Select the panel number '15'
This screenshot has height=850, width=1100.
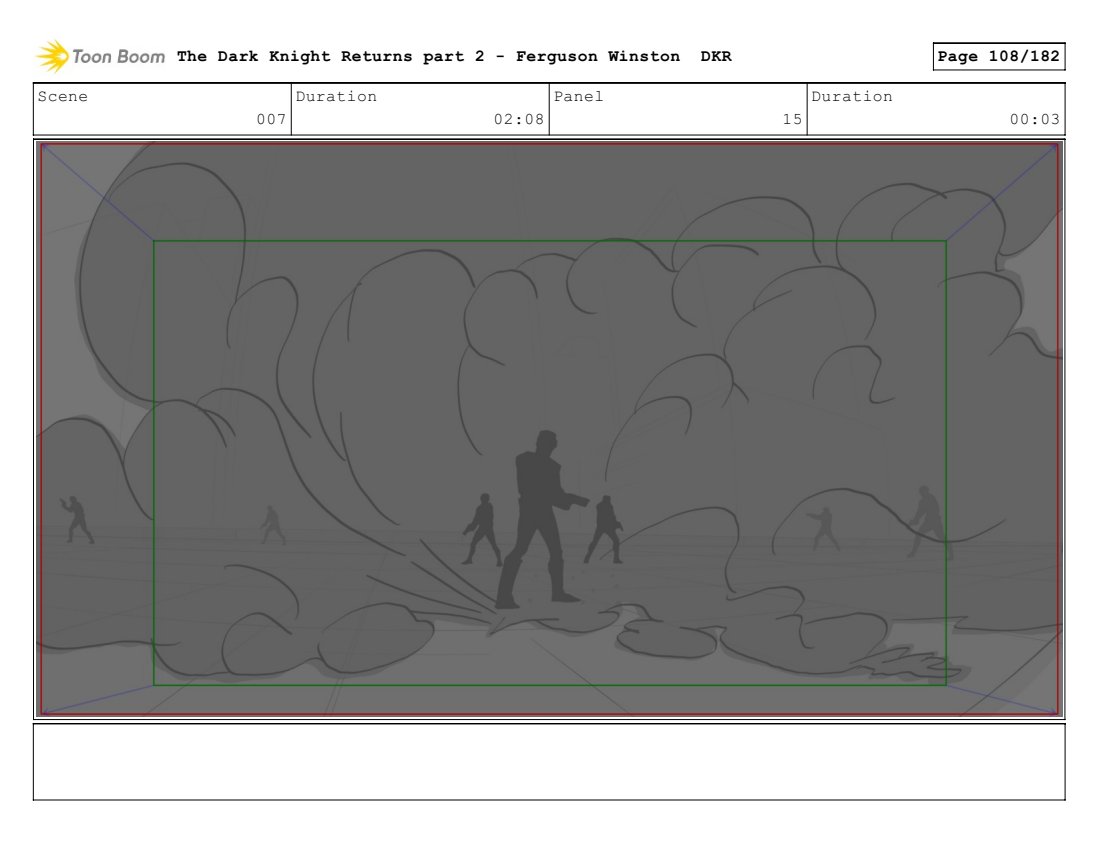[793, 119]
